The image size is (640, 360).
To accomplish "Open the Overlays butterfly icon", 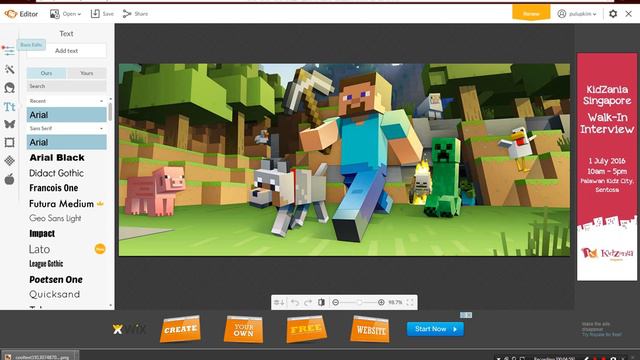I will point(9,124).
